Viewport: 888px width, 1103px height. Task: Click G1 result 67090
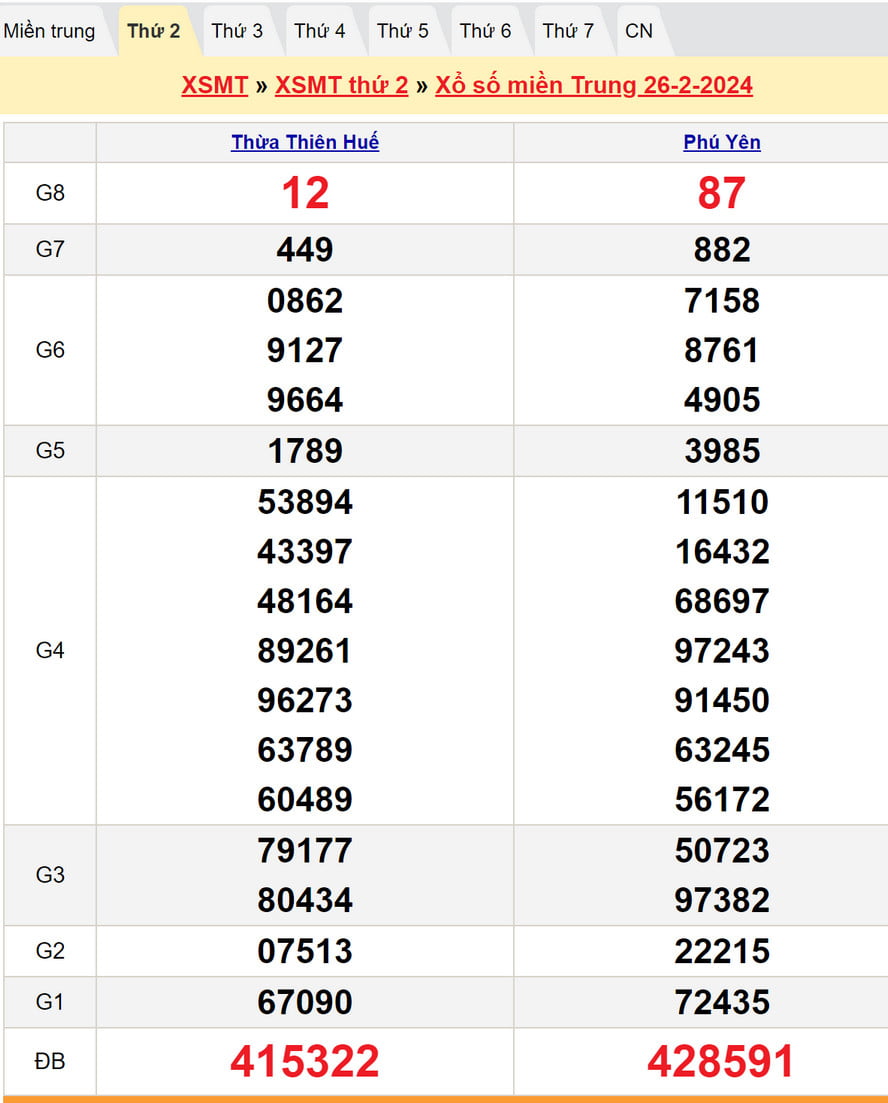(305, 1002)
